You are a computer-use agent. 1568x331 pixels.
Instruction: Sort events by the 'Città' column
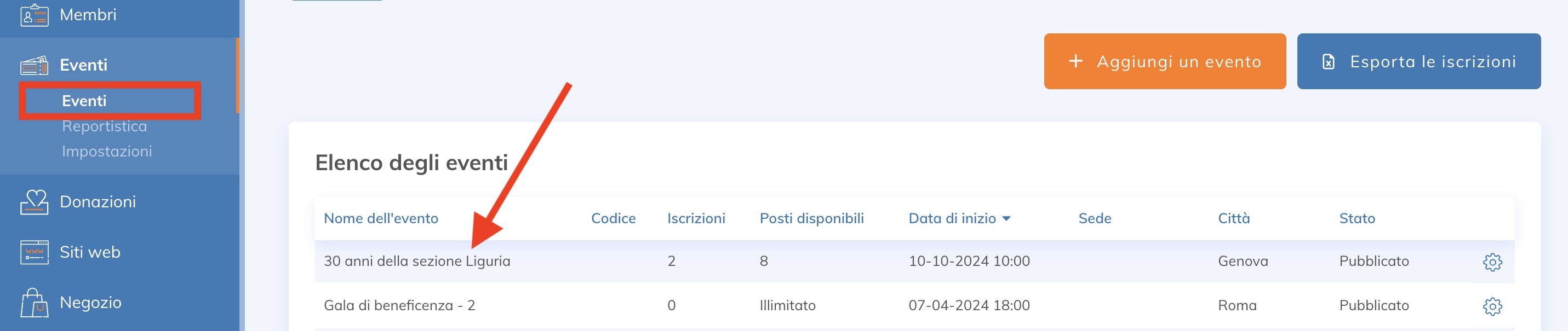[x=1233, y=219]
